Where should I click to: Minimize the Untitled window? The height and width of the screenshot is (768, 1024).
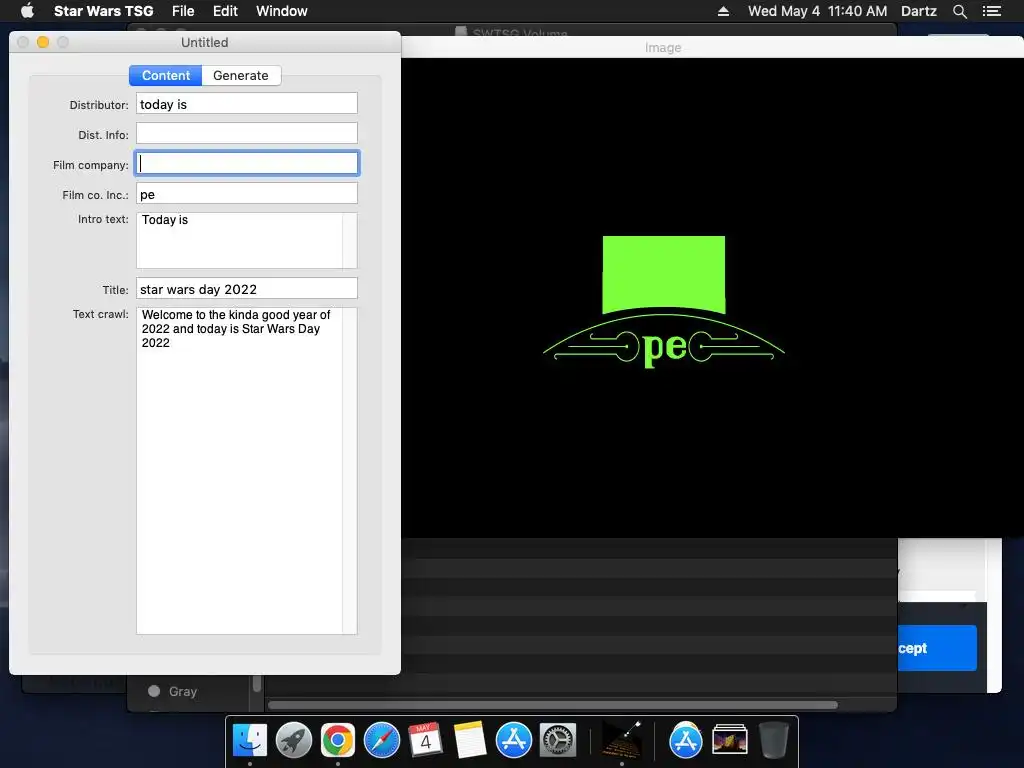coord(42,42)
